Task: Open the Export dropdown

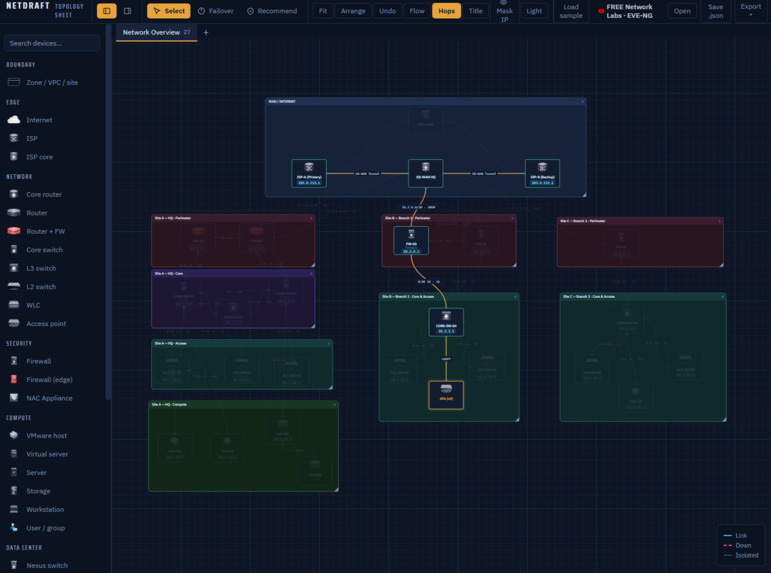Action: click(x=750, y=11)
